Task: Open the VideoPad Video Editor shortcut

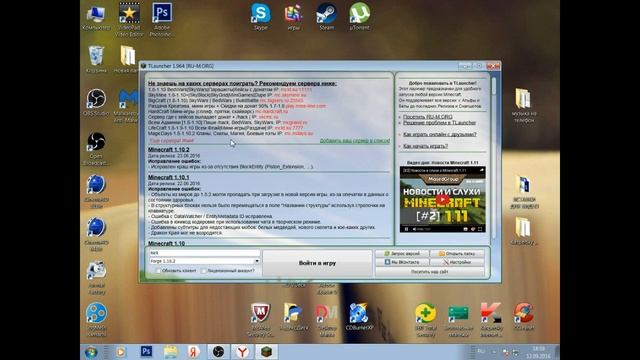Action: (129, 19)
